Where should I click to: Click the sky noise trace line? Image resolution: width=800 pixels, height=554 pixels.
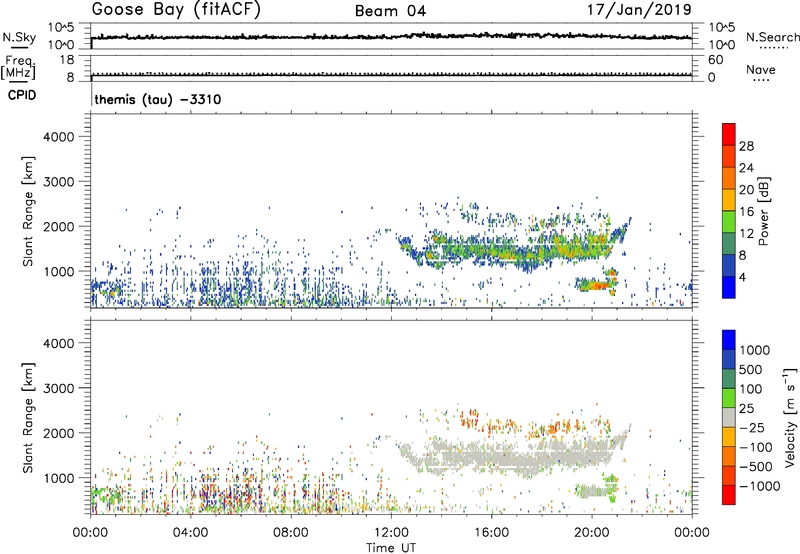point(391,36)
